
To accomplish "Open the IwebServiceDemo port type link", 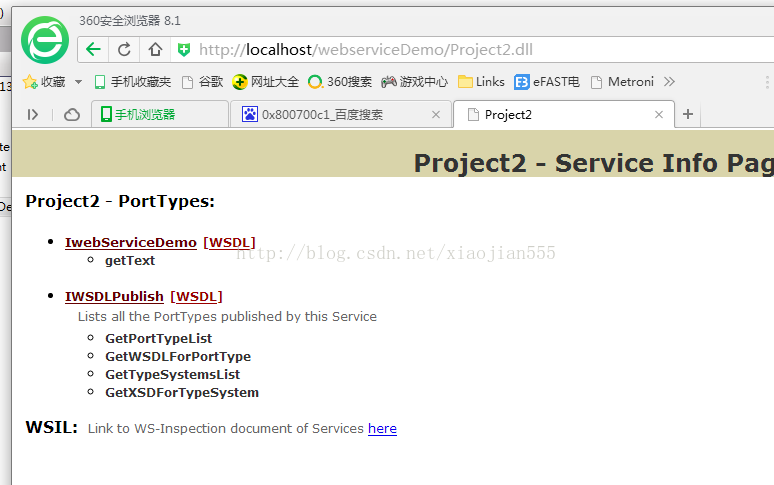I will [130, 242].
